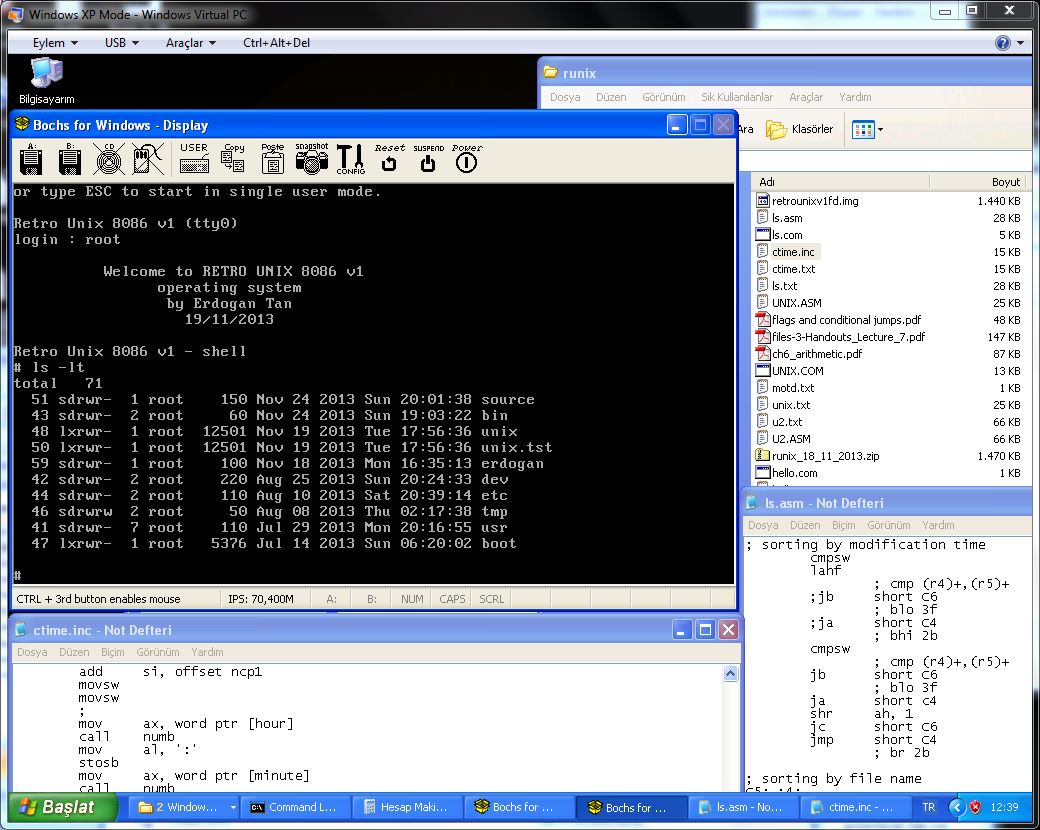This screenshot has height=830, width=1040.
Task: Click the Bochs CD-ROM drive icon
Action: coord(109,159)
